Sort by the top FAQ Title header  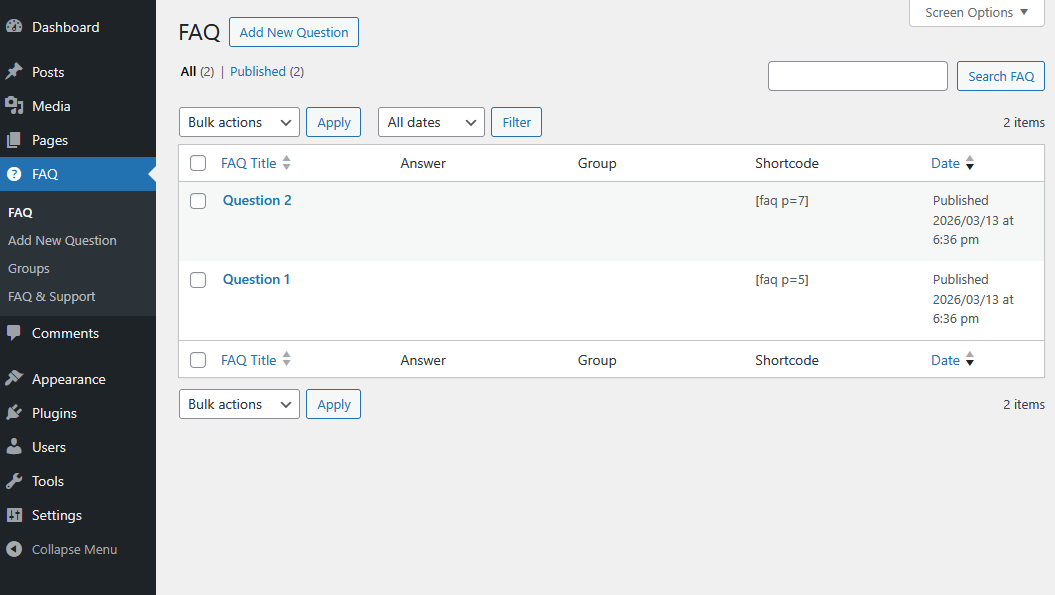[x=249, y=163]
